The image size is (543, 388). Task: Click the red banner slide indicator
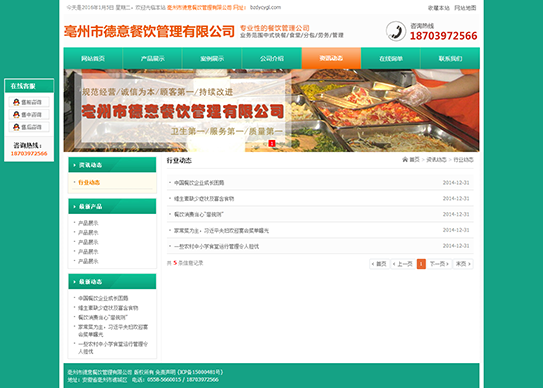272,143
